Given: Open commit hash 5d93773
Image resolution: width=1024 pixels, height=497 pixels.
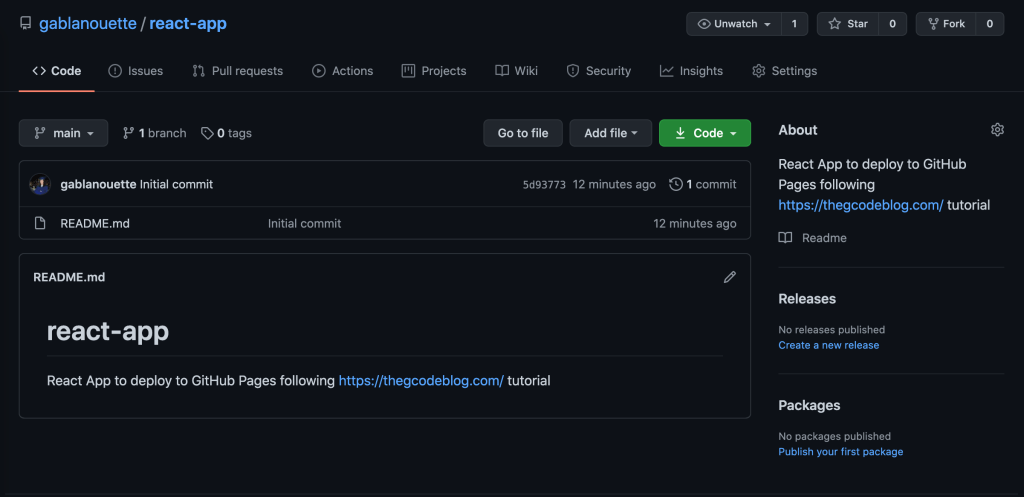Looking at the screenshot, I should pos(544,185).
